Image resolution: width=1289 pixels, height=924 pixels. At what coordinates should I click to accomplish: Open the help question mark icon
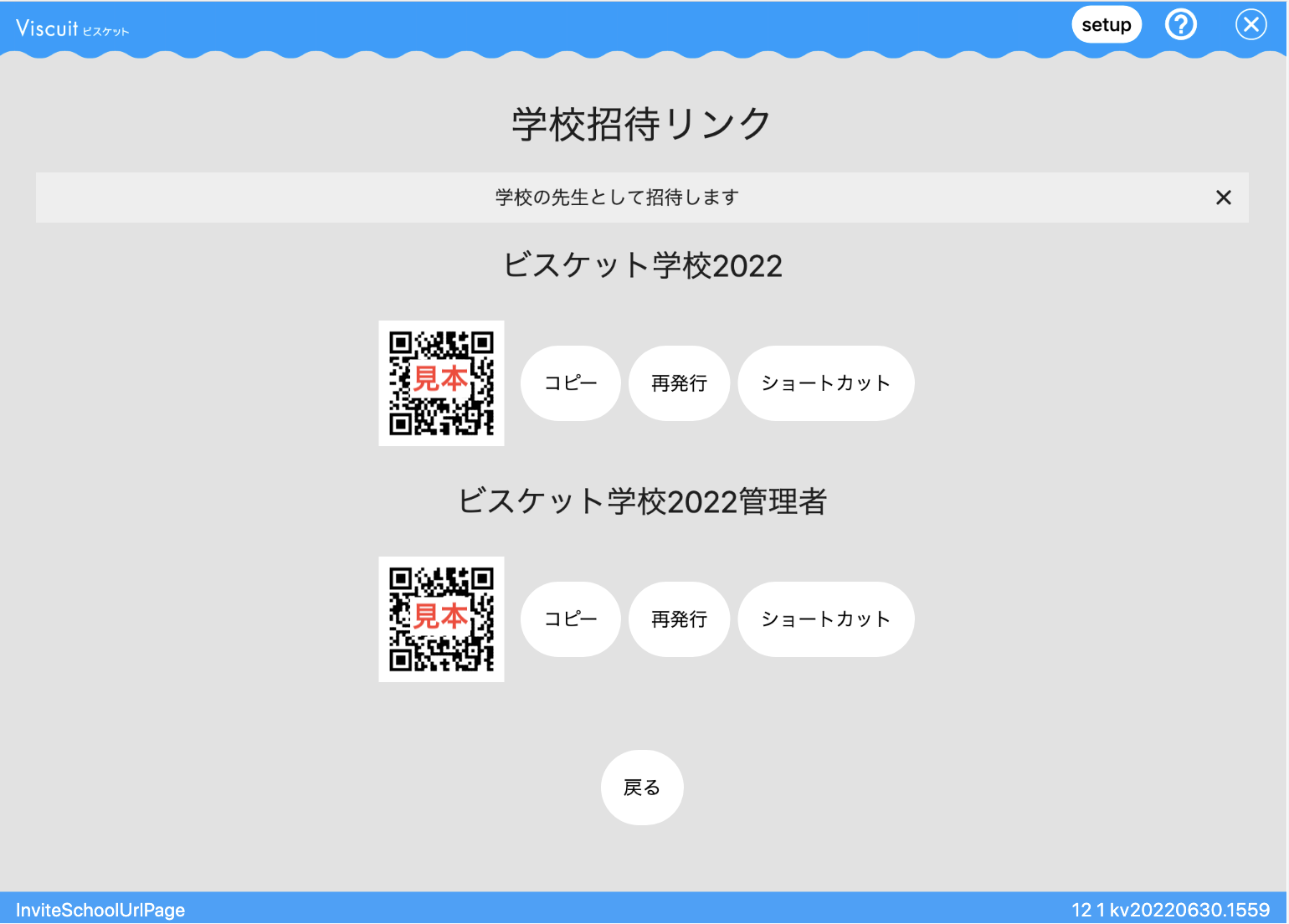click(1181, 25)
